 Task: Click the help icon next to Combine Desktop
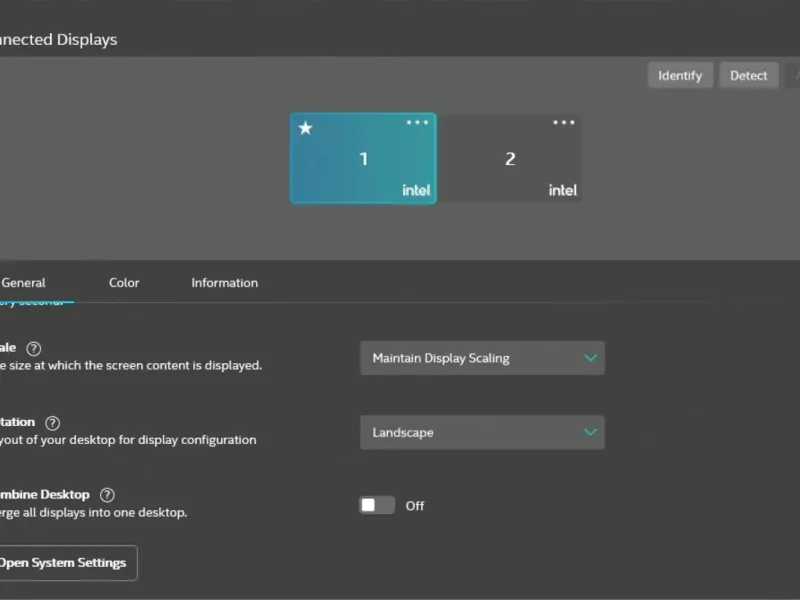tap(107, 495)
